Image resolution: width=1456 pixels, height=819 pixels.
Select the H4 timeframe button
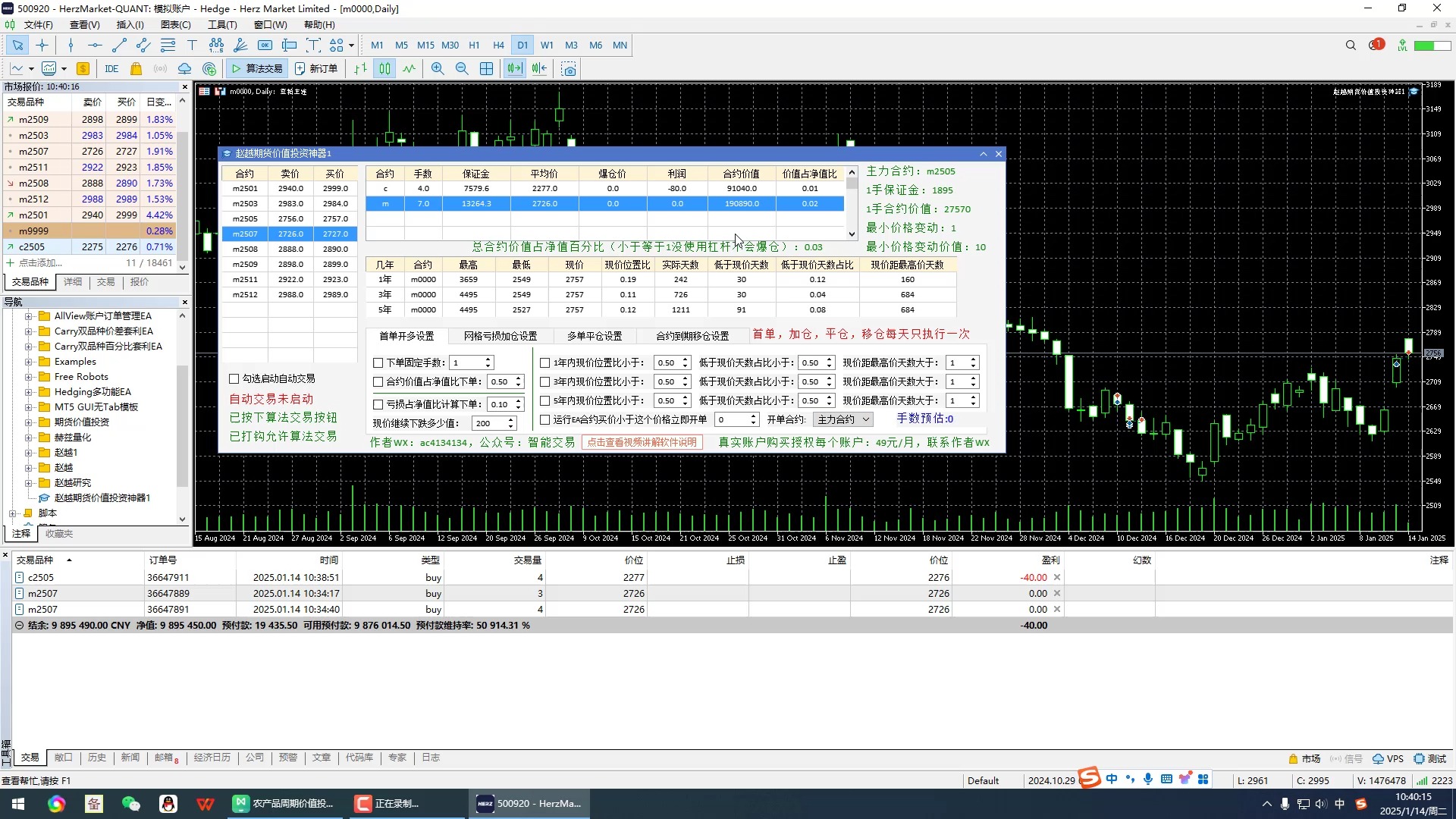click(x=498, y=45)
